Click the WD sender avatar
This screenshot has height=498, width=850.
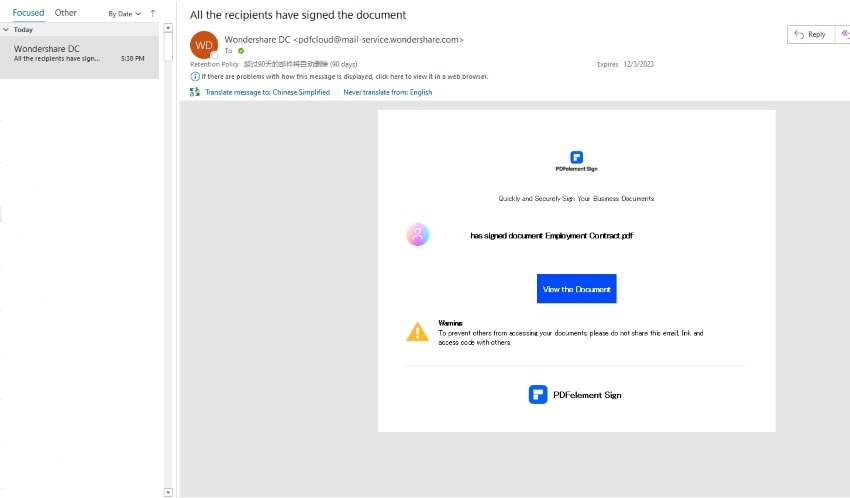pos(204,45)
